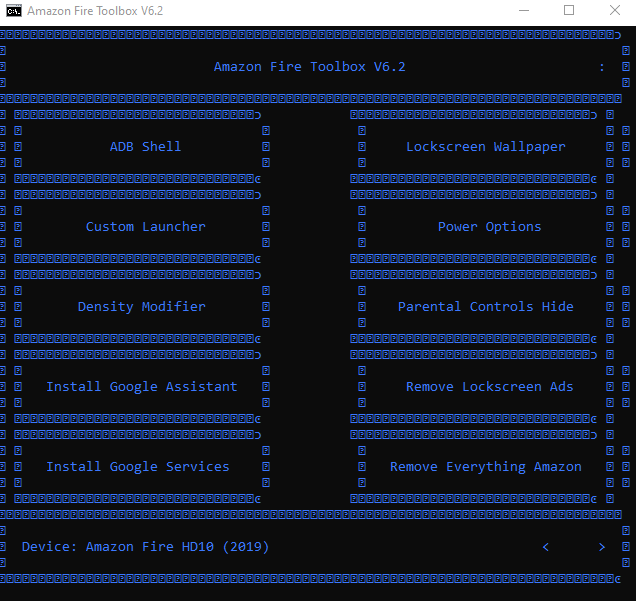Open the console icon in title bar
The width and height of the screenshot is (636, 601).
click(x=14, y=11)
